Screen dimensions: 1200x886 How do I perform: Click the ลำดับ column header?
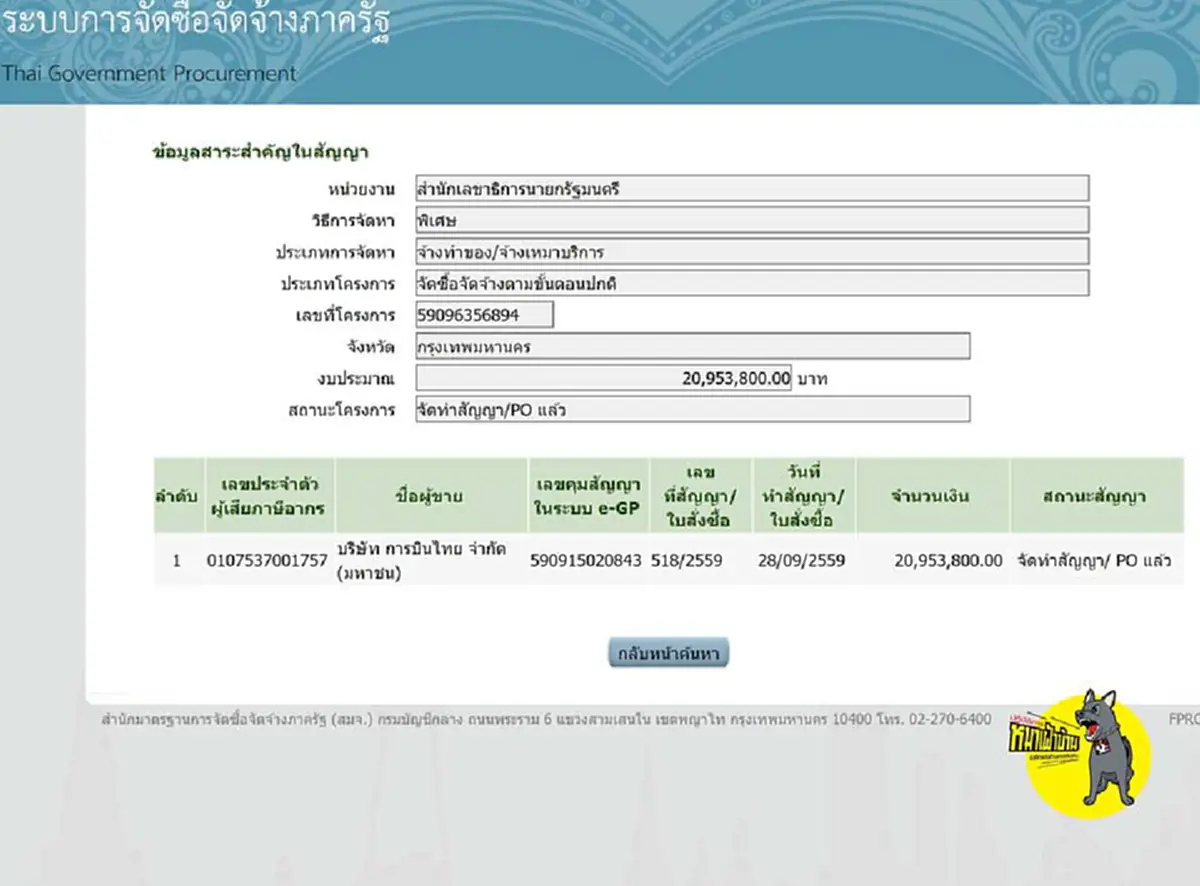177,495
